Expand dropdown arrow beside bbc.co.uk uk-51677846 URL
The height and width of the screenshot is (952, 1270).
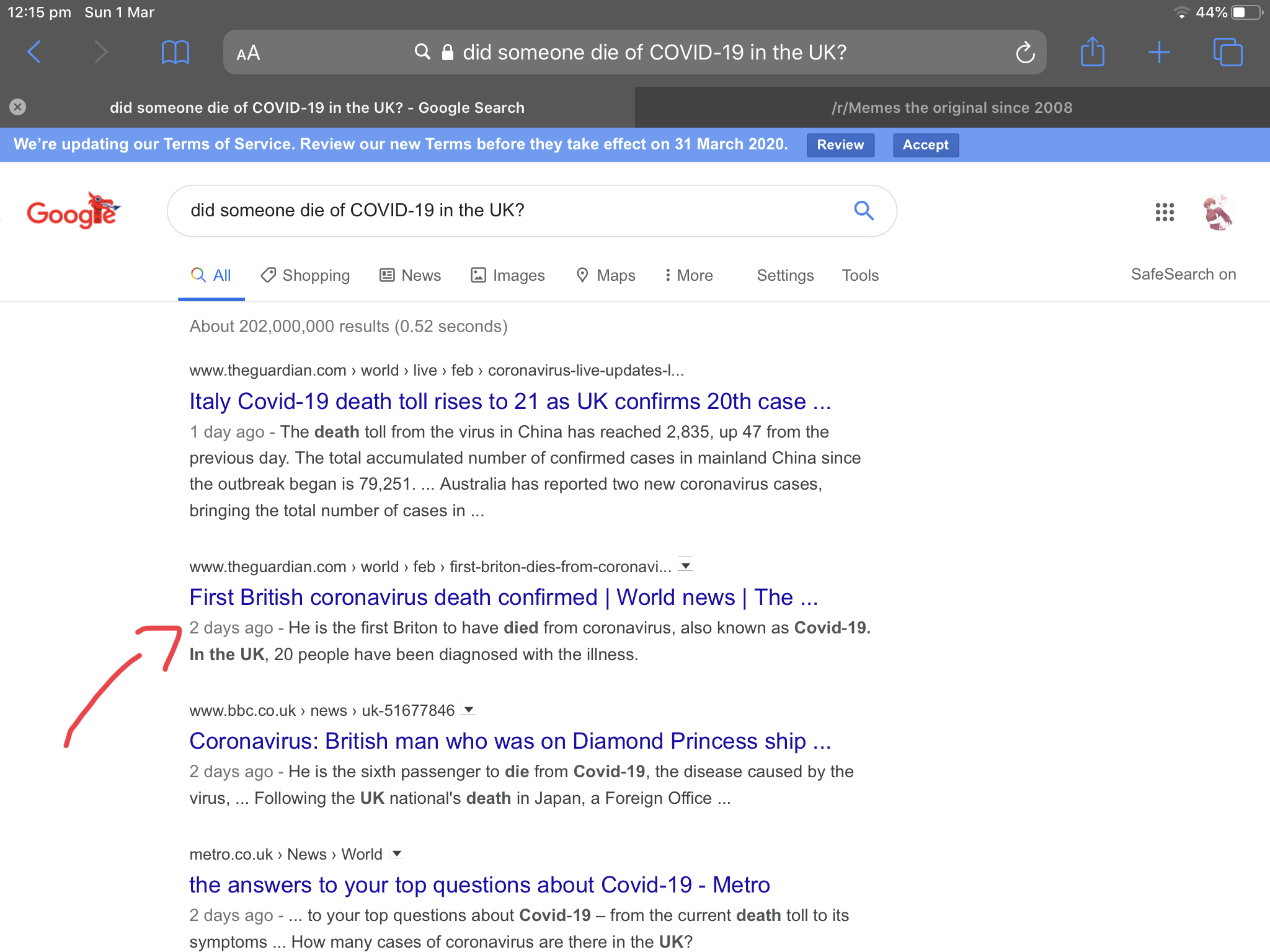[x=469, y=710]
